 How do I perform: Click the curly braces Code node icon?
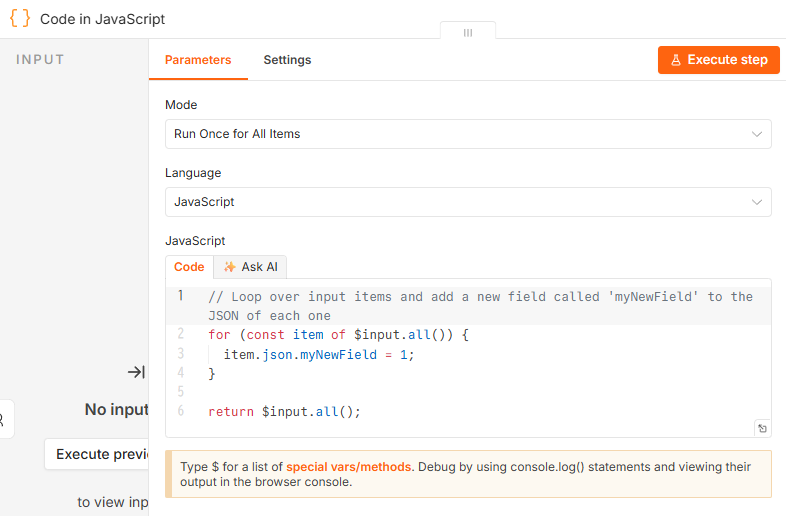click(x=20, y=19)
